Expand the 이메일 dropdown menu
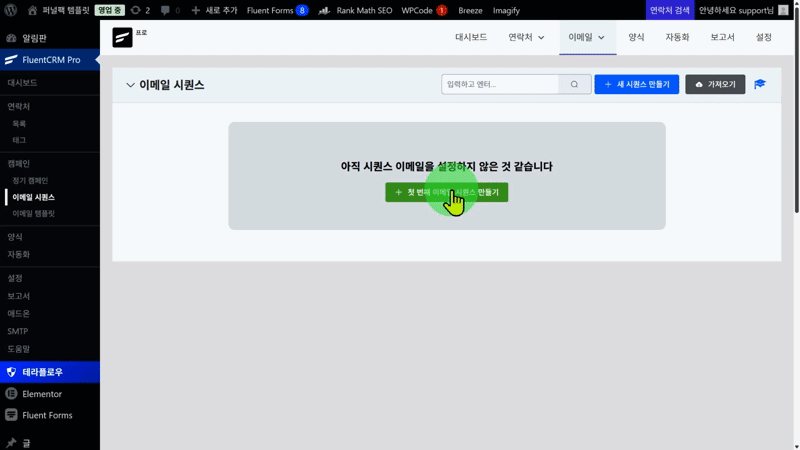This screenshot has height=450, width=800. click(587, 37)
